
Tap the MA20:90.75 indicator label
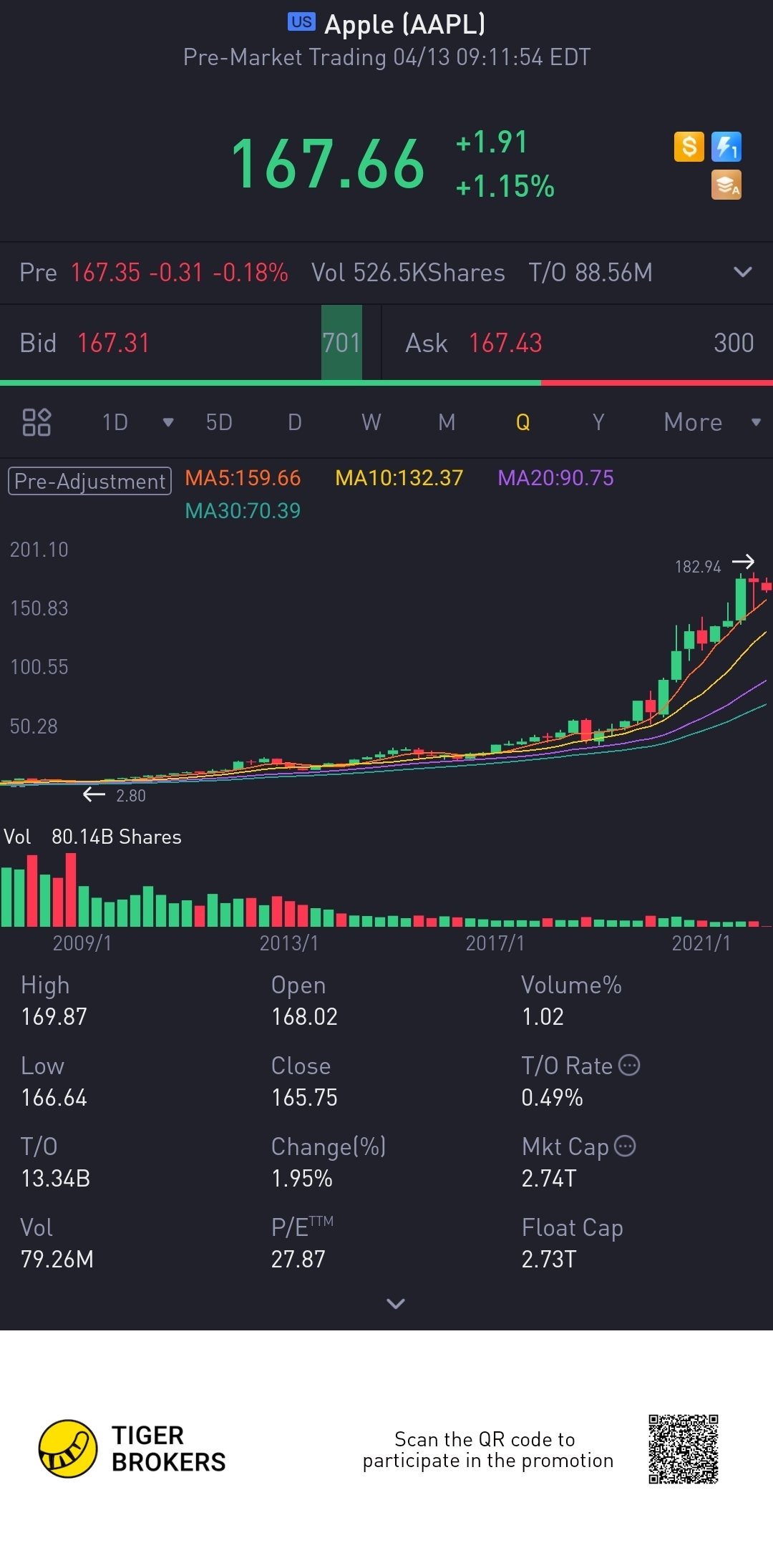pos(555,477)
